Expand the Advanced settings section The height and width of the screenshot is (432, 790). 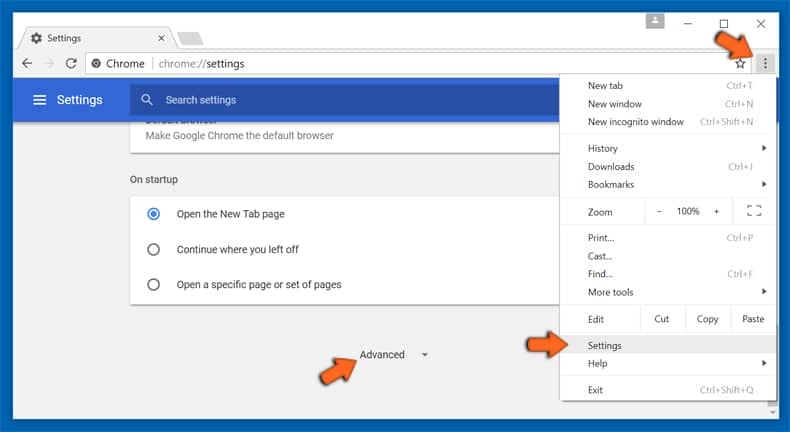tap(382, 355)
